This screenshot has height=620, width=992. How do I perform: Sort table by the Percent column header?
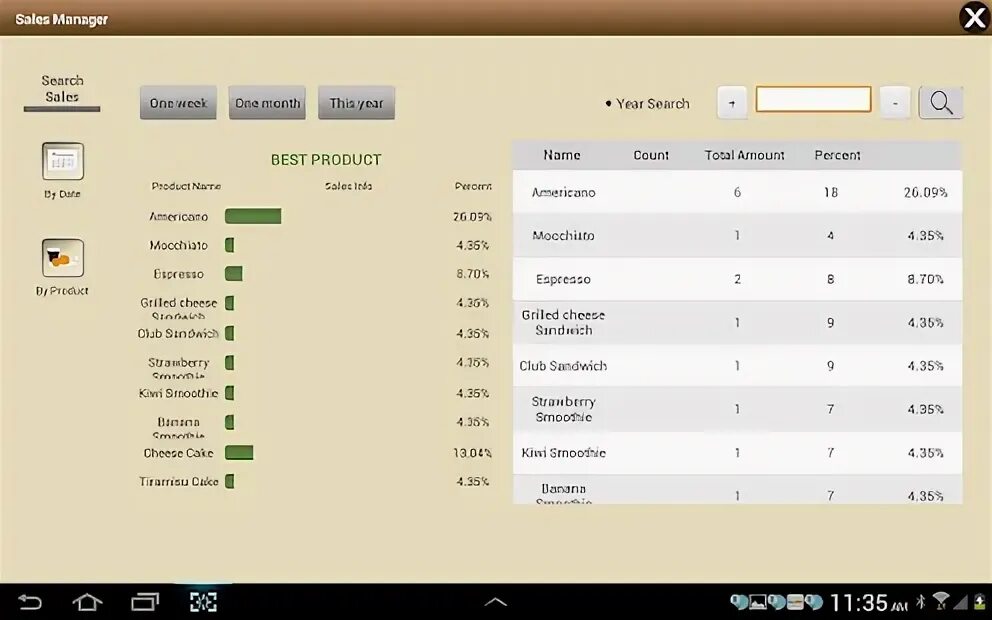(x=837, y=155)
